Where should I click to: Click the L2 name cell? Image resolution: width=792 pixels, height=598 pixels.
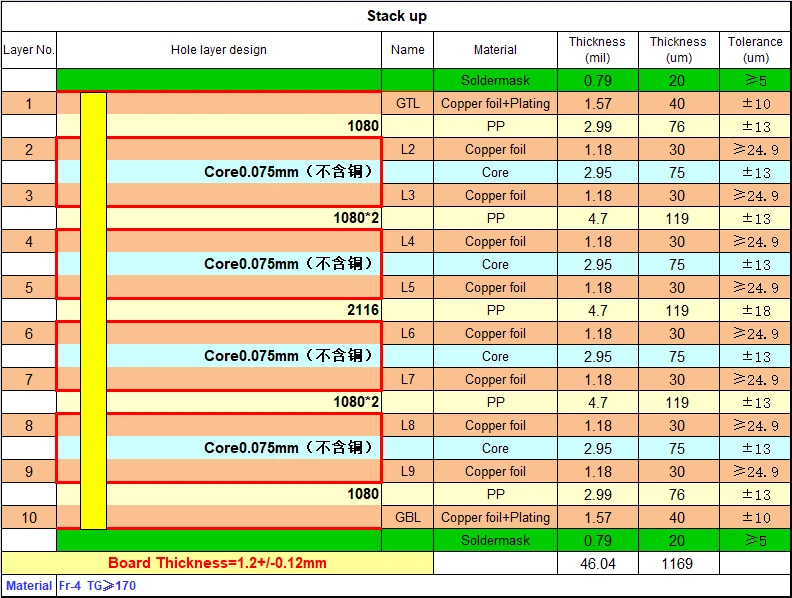(x=408, y=150)
